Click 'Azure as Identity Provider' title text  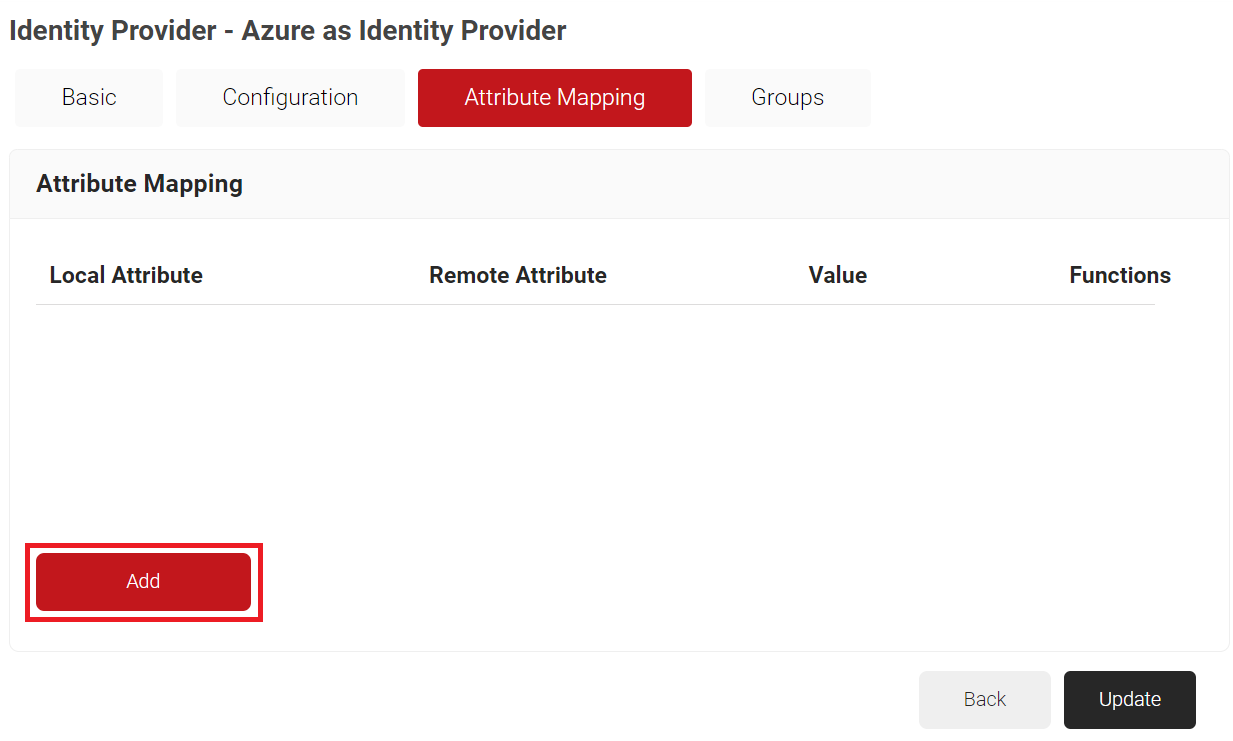point(403,31)
